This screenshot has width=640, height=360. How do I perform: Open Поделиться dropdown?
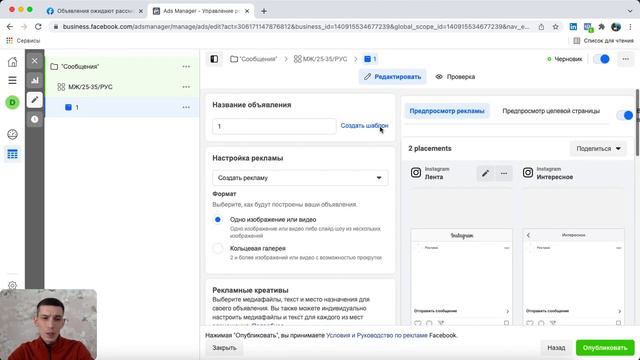(598, 149)
